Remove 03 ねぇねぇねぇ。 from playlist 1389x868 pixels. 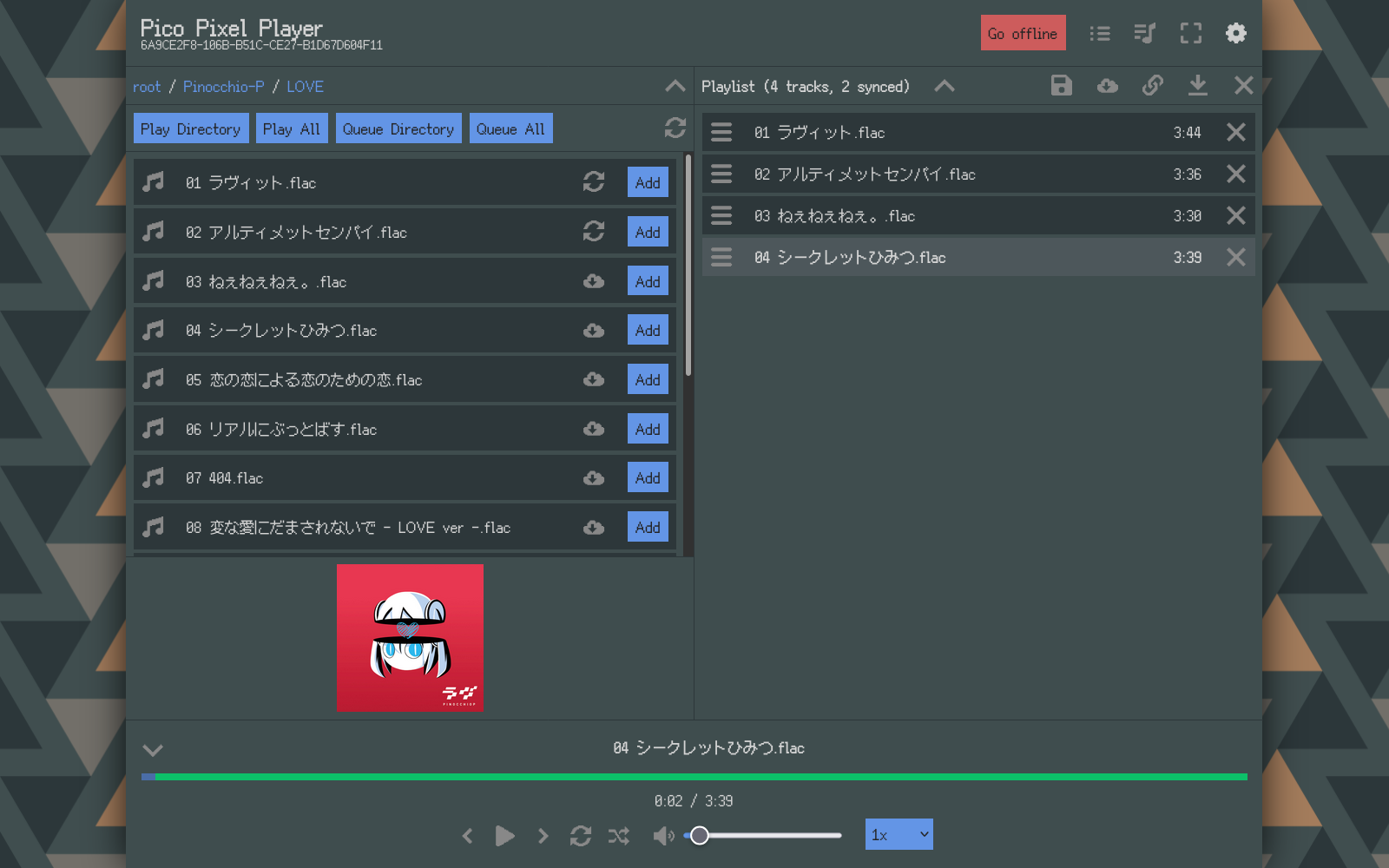coord(1235,215)
